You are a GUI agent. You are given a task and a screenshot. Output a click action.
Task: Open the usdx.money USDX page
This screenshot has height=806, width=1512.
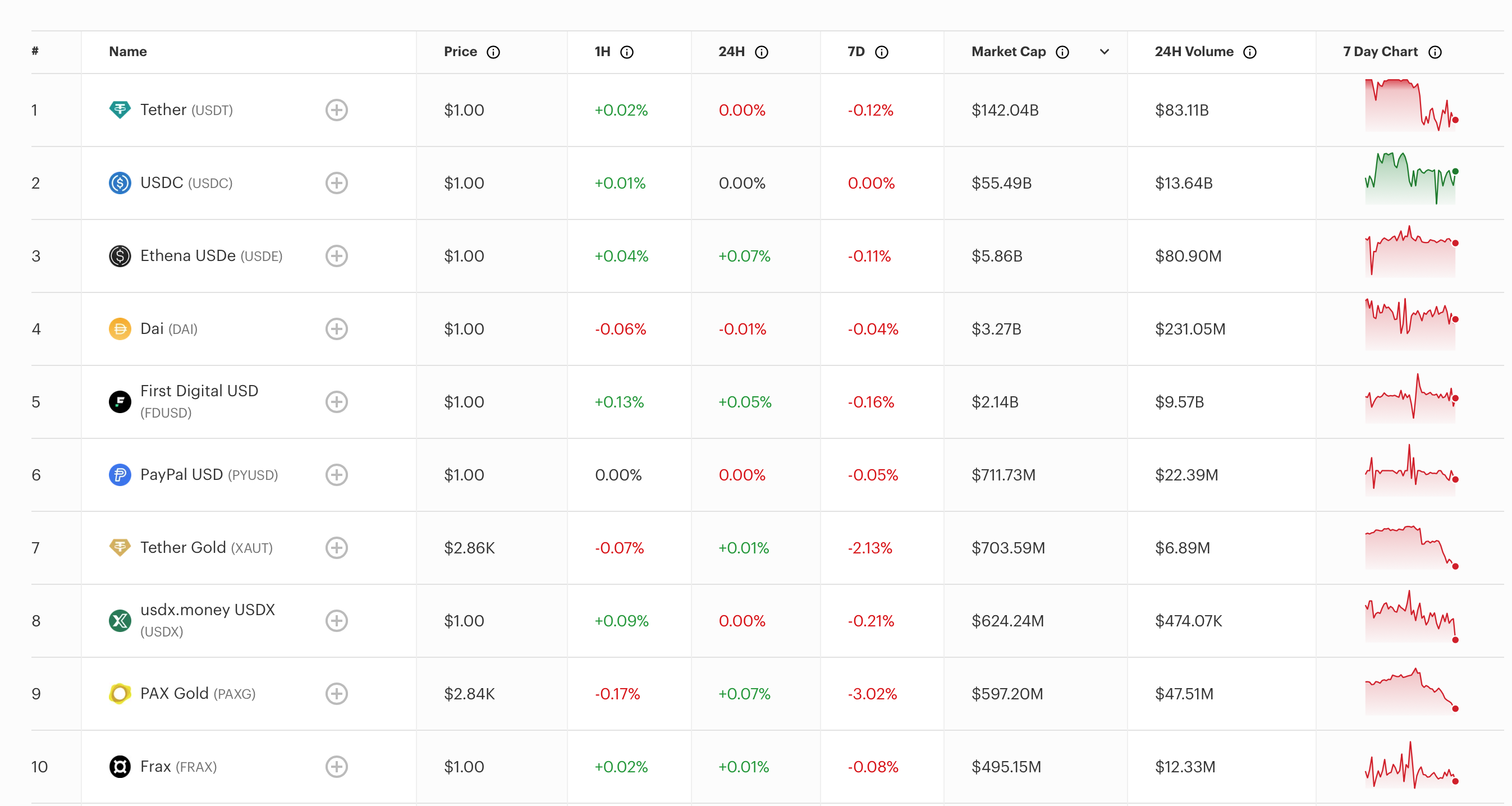tap(208, 621)
